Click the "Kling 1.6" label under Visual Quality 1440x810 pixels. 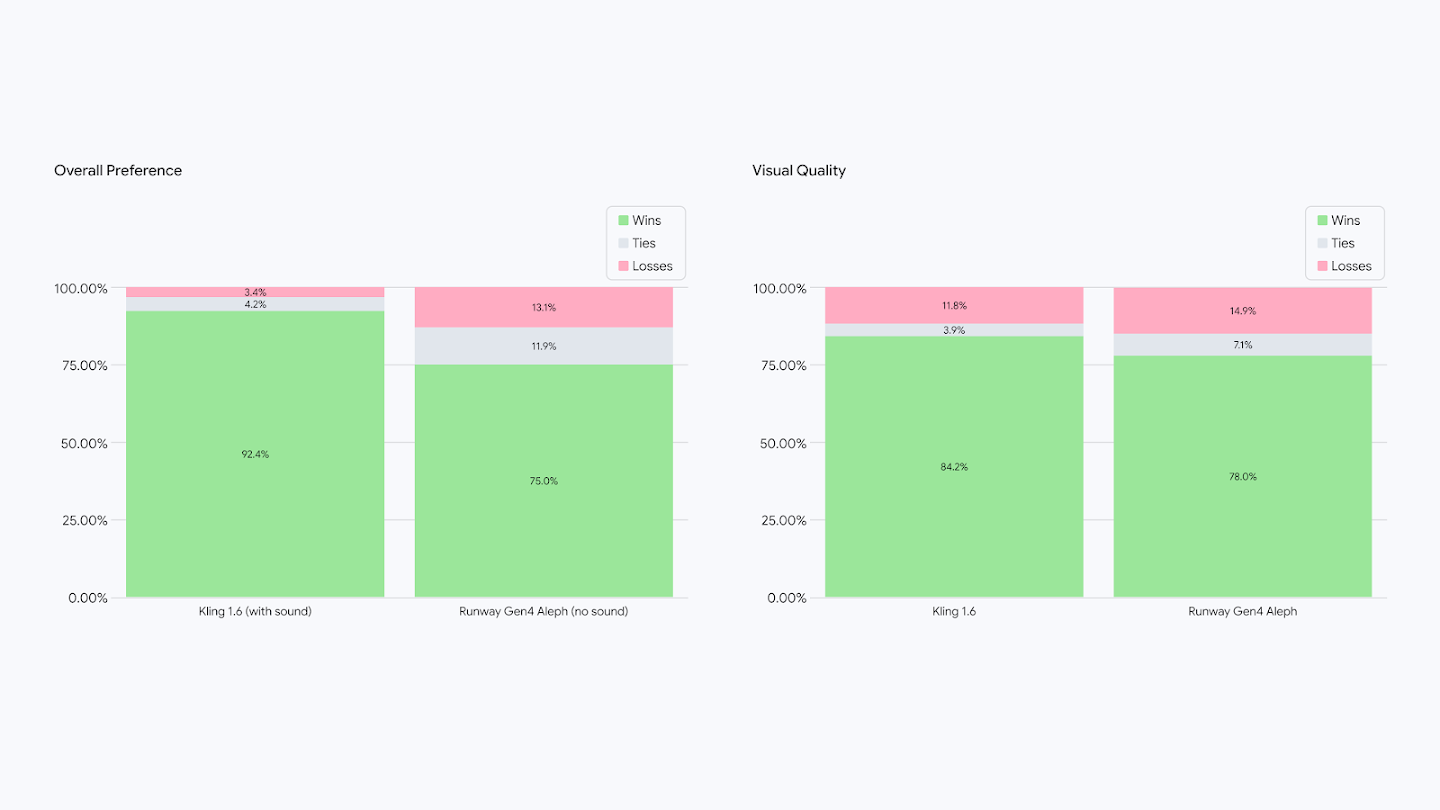coord(954,611)
